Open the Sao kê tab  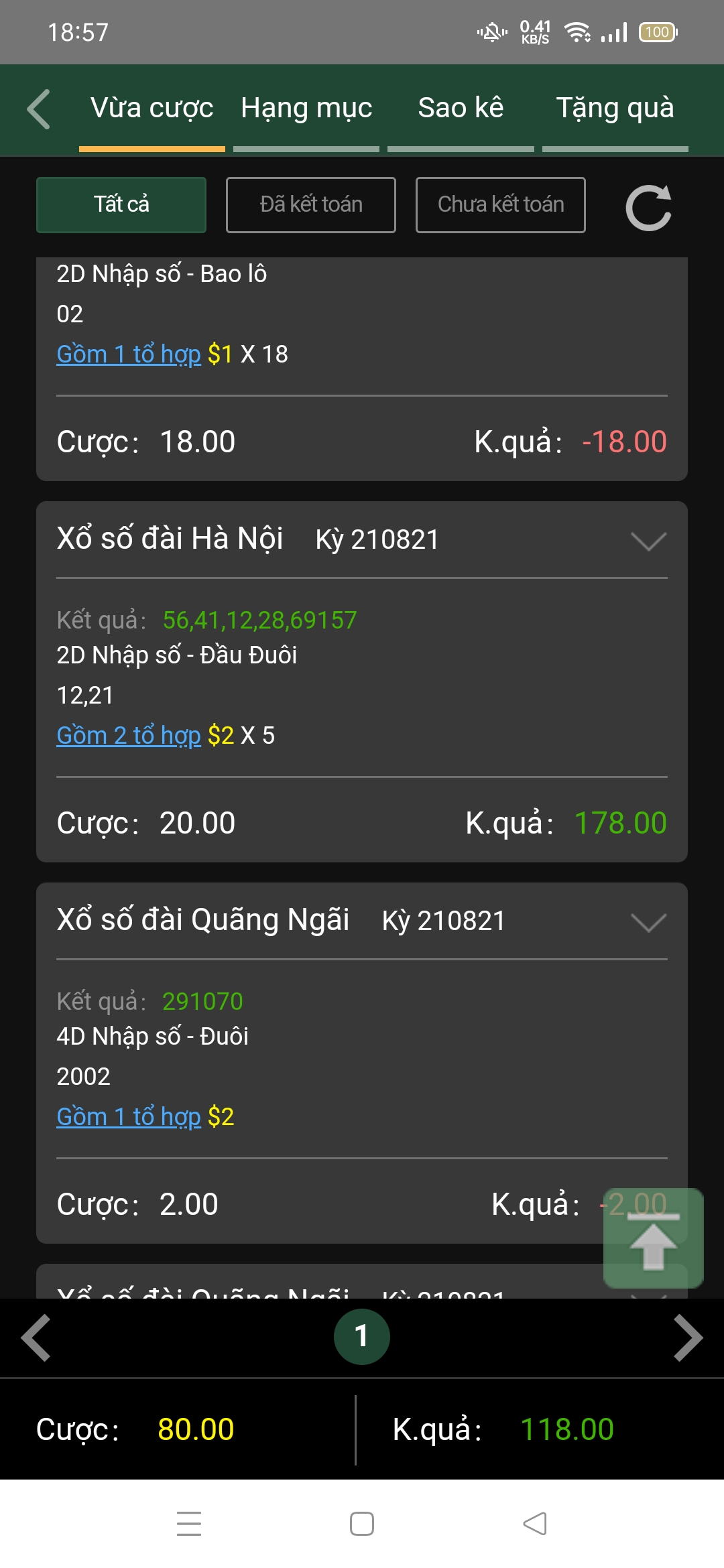click(461, 109)
